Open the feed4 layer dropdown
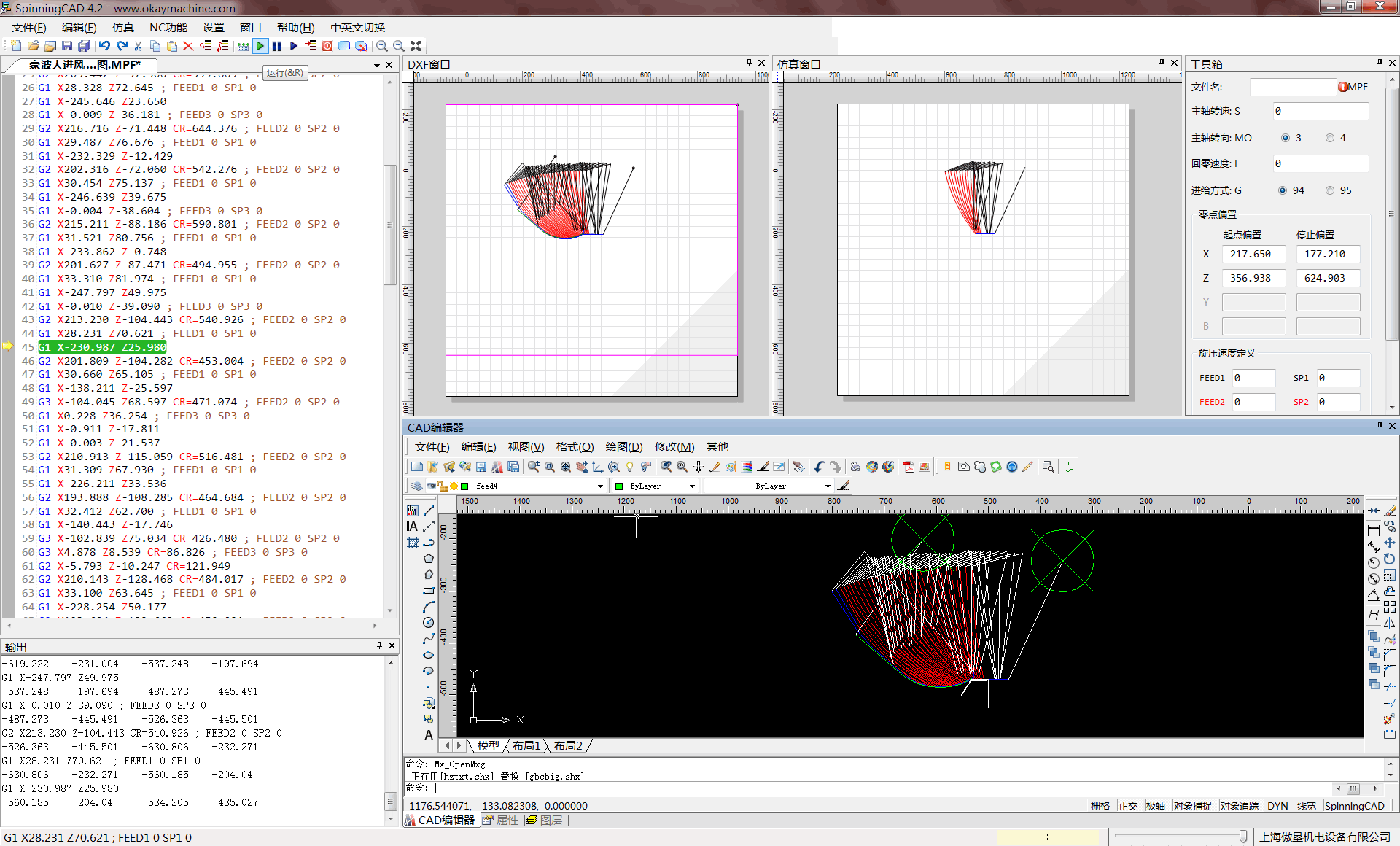This screenshot has width=1400, height=846. click(x=600, y=486)
